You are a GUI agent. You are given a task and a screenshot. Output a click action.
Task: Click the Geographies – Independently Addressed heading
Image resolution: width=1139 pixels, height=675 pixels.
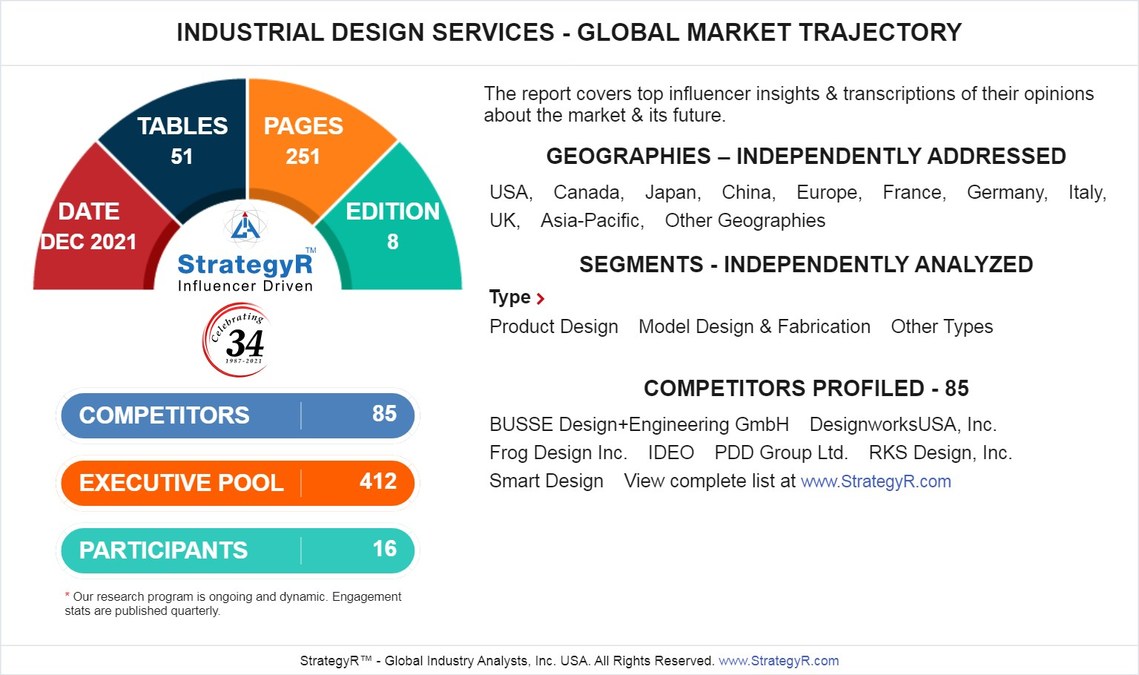coord(806,156)
